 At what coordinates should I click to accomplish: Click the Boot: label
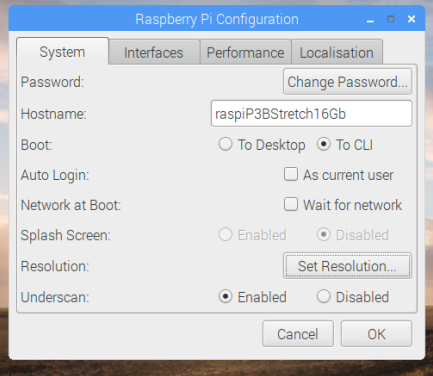[x=36, y=145]
